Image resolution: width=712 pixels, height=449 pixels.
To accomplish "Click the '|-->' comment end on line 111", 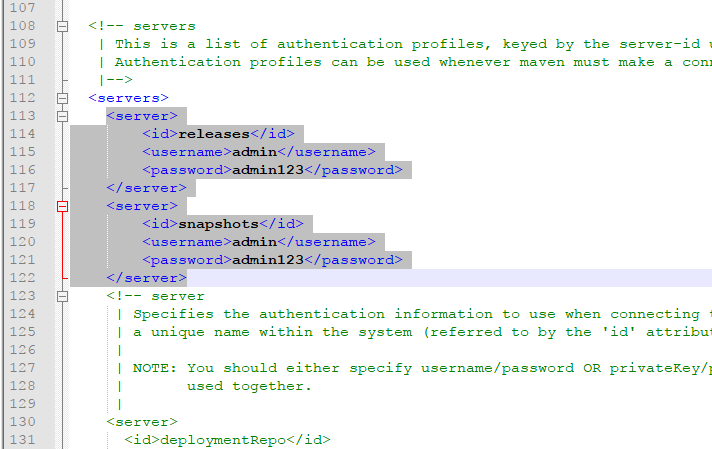I will pos(116,80).
